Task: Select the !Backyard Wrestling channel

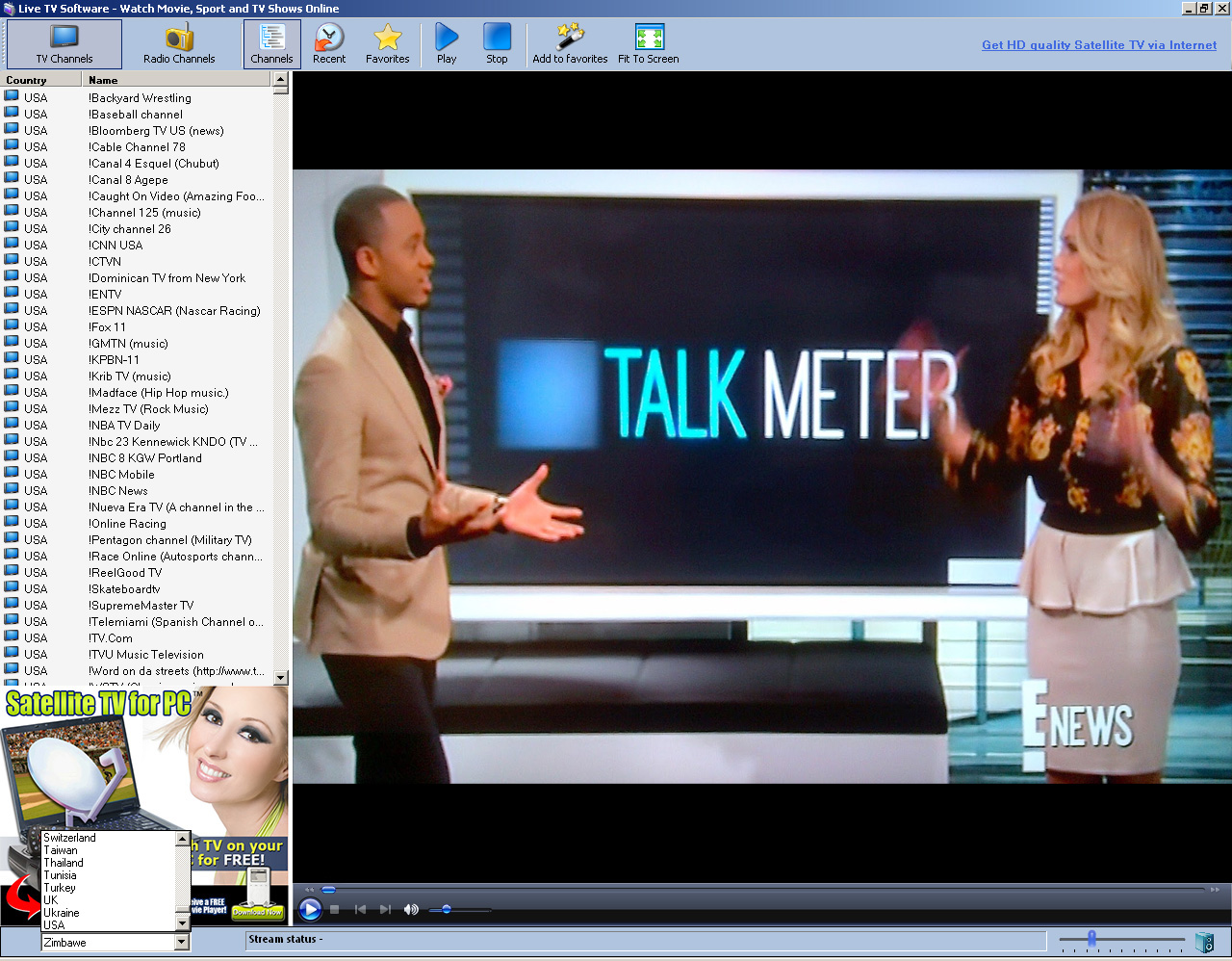Action: coord(140,98)
